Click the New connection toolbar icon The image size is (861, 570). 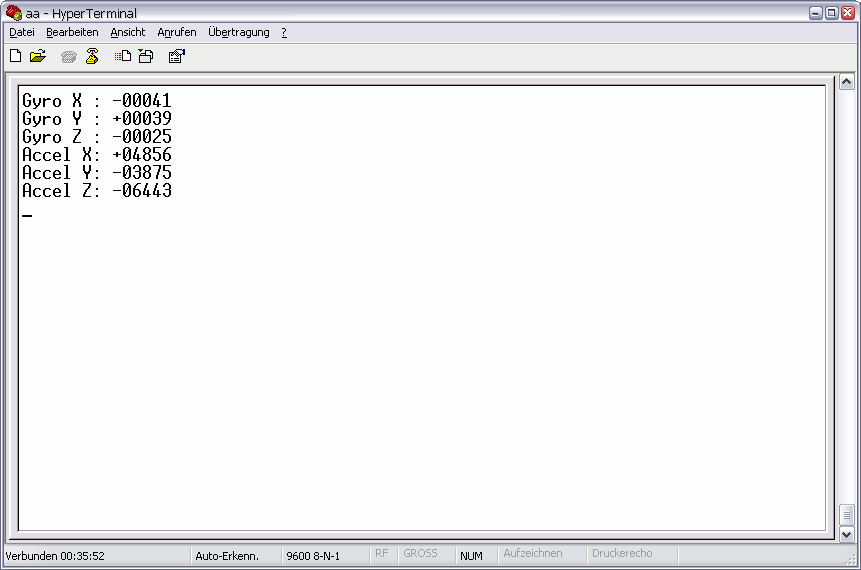[16, 56]
